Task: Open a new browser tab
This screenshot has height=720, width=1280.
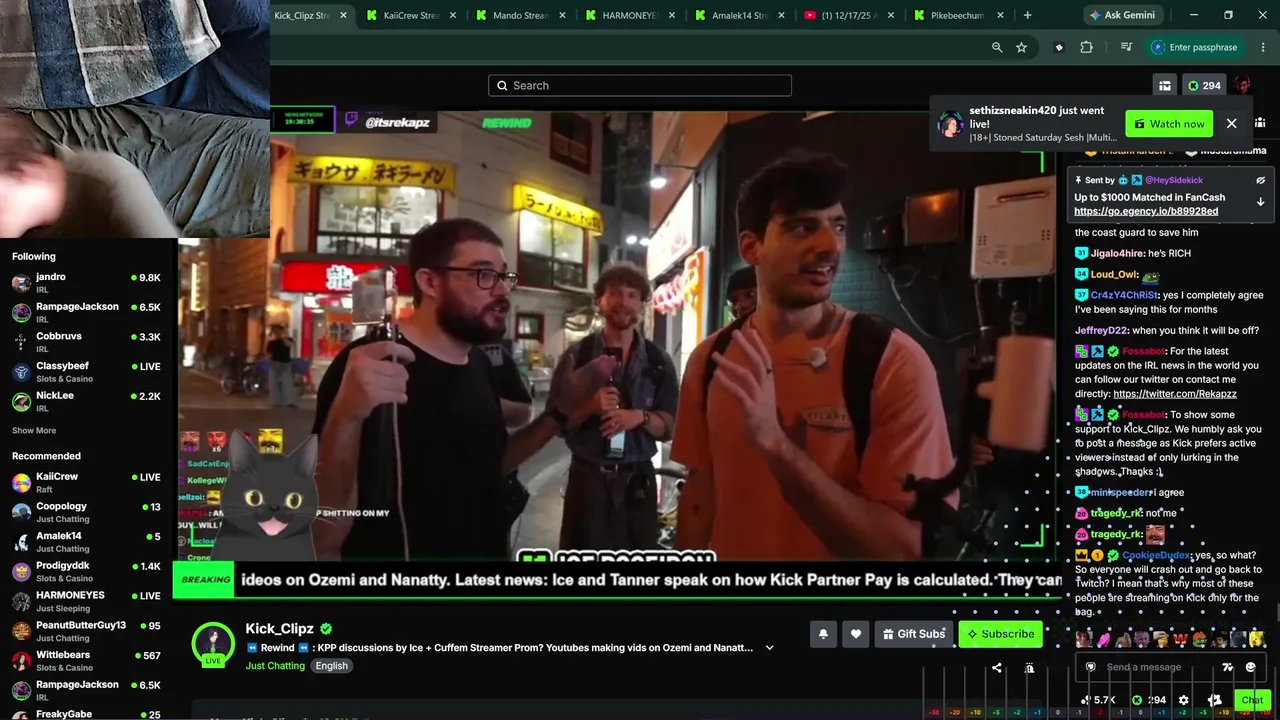Action: point(1027,15)
